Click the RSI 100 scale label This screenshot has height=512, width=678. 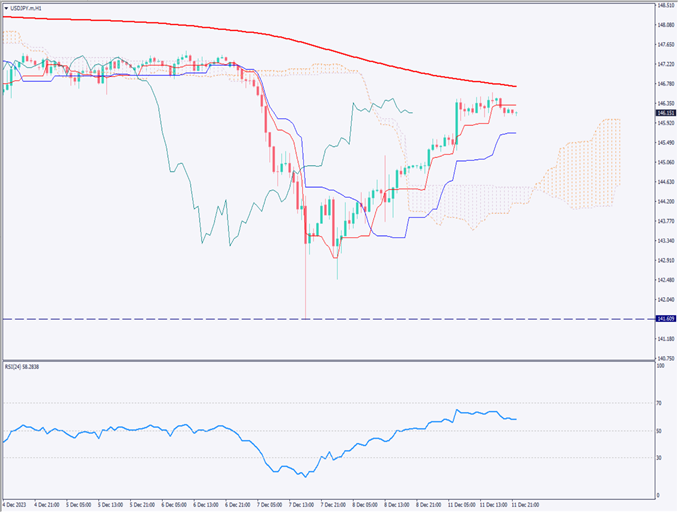[660, 367]
